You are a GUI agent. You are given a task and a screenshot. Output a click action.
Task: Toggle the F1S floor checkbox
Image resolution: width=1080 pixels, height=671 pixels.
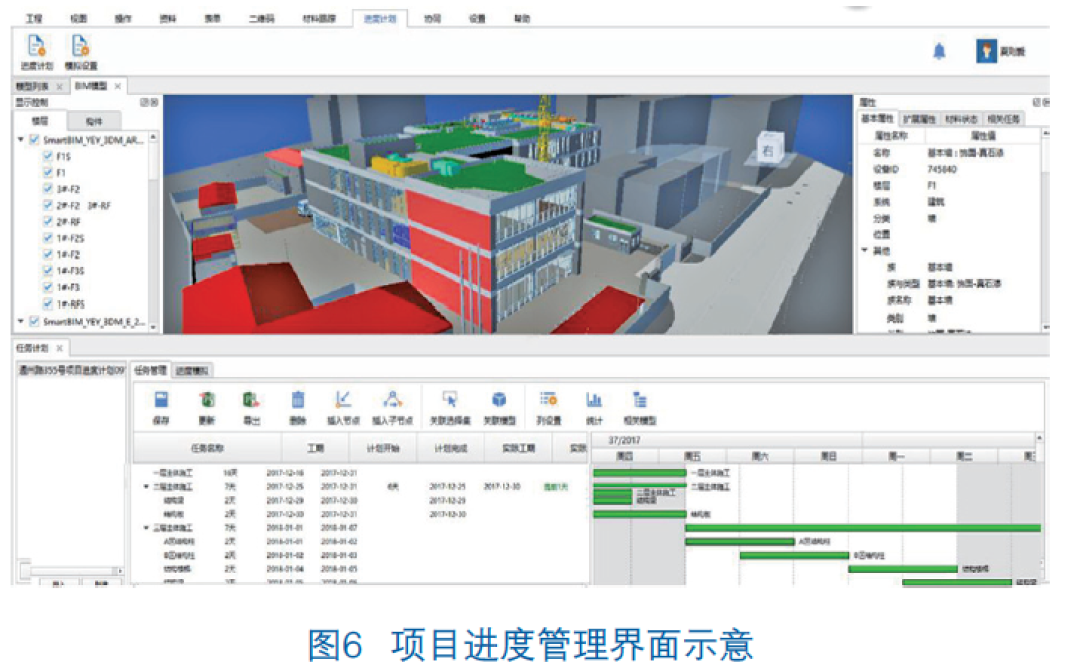(x=48, y=156)
